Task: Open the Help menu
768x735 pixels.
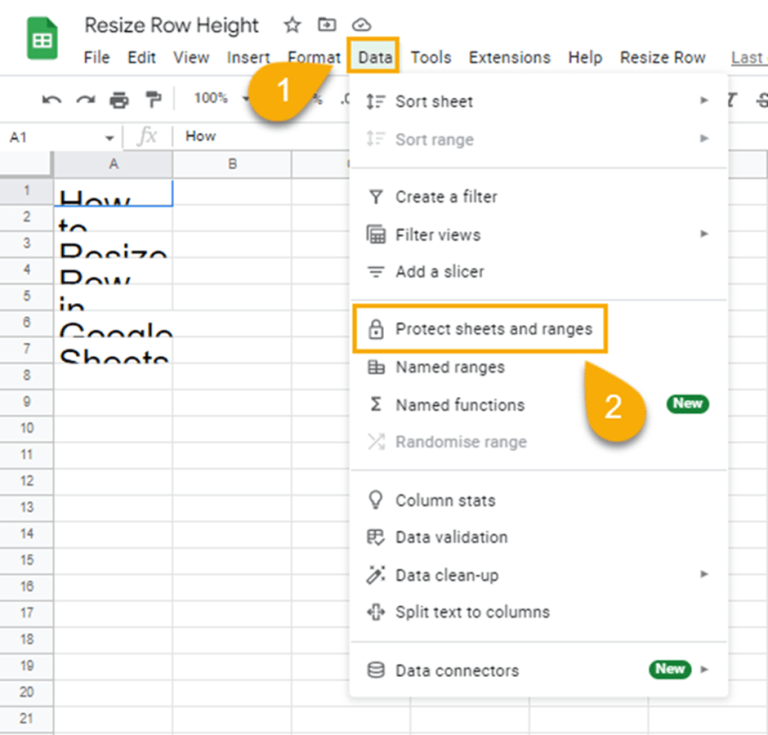Action: tap(585, 58)
